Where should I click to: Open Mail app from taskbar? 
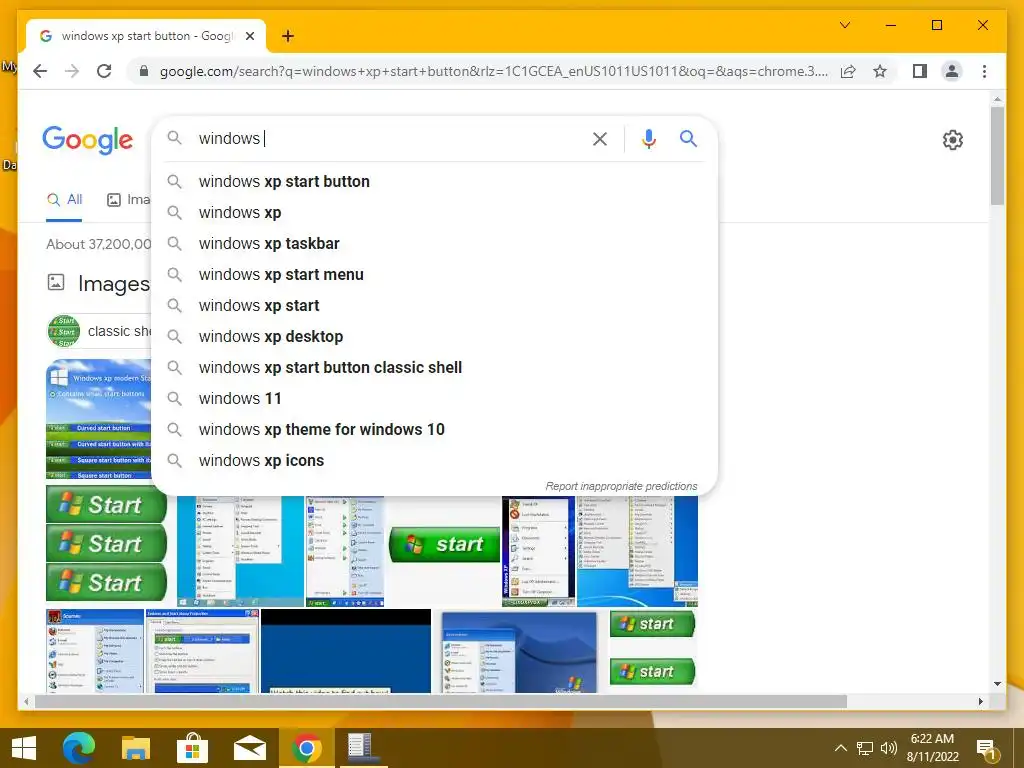[x=249, y=748]
